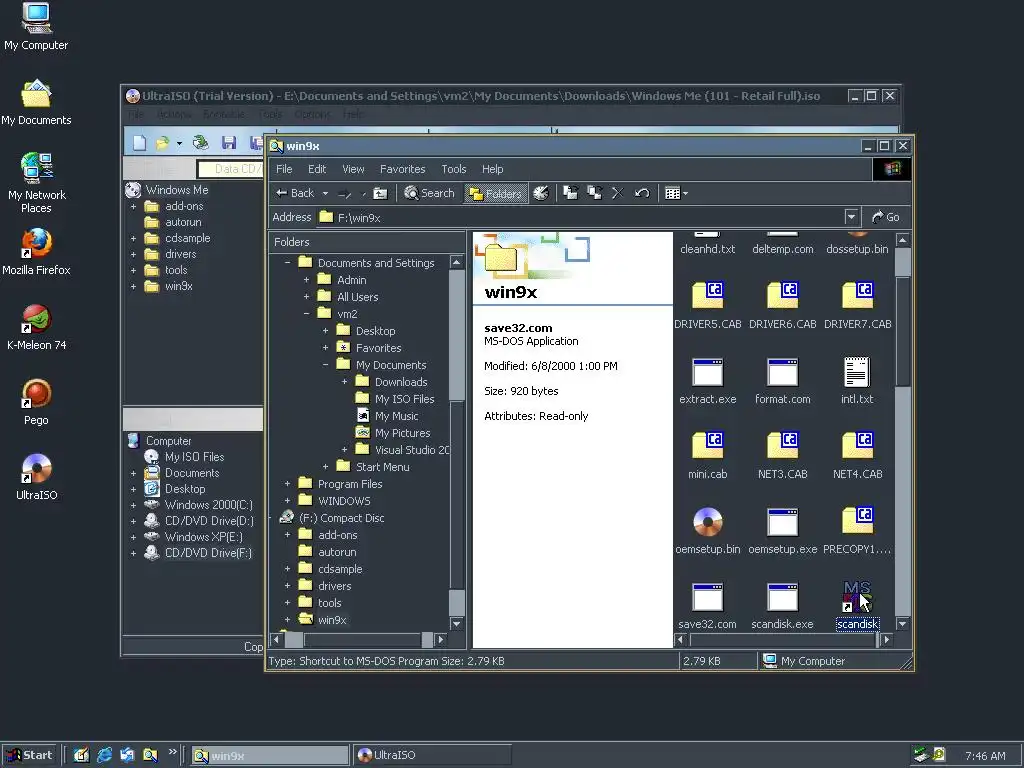1024x768 pixels.
Task: Click the Go button
Action: [886, 217]
